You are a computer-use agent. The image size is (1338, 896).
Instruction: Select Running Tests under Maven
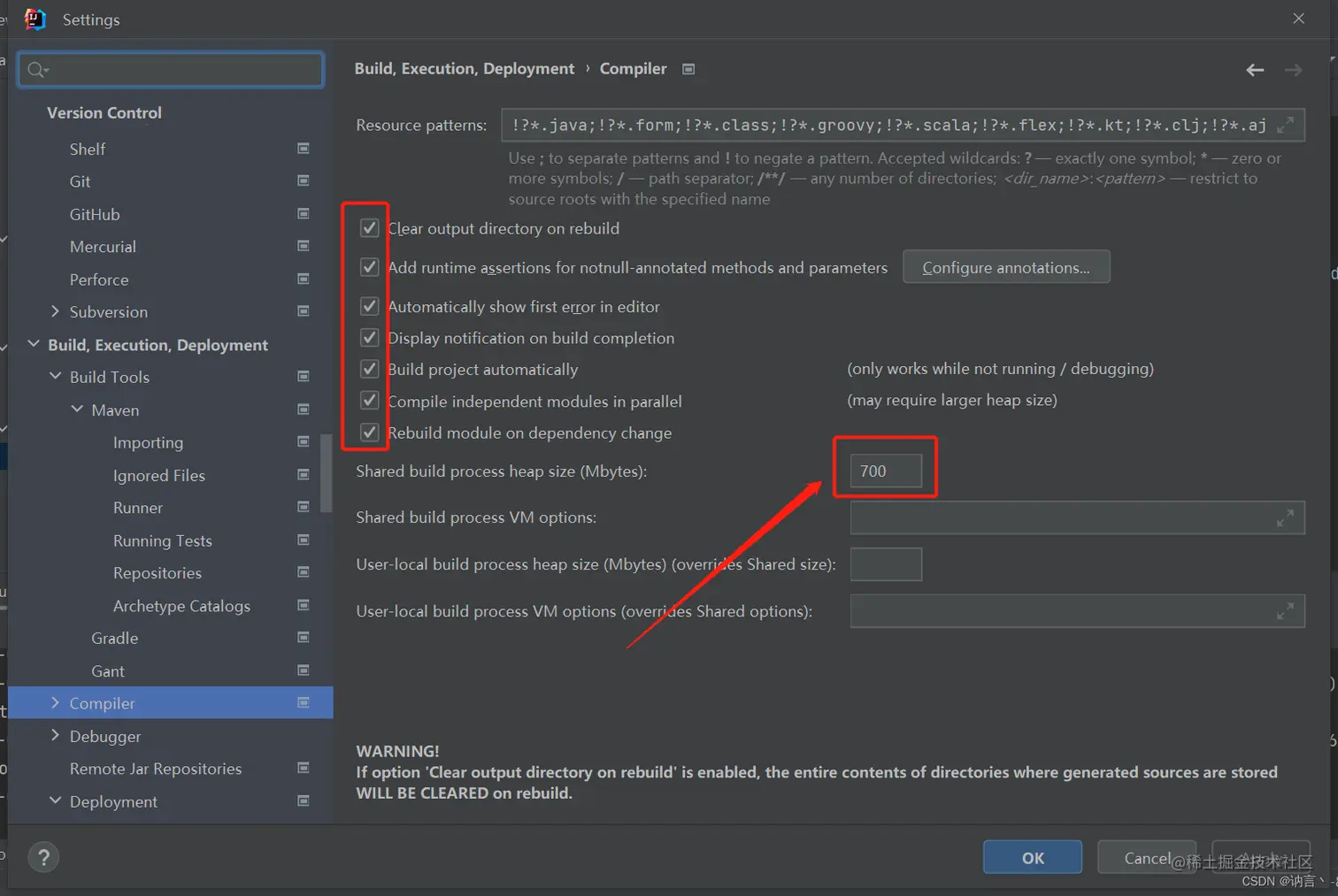coord(163,540)
